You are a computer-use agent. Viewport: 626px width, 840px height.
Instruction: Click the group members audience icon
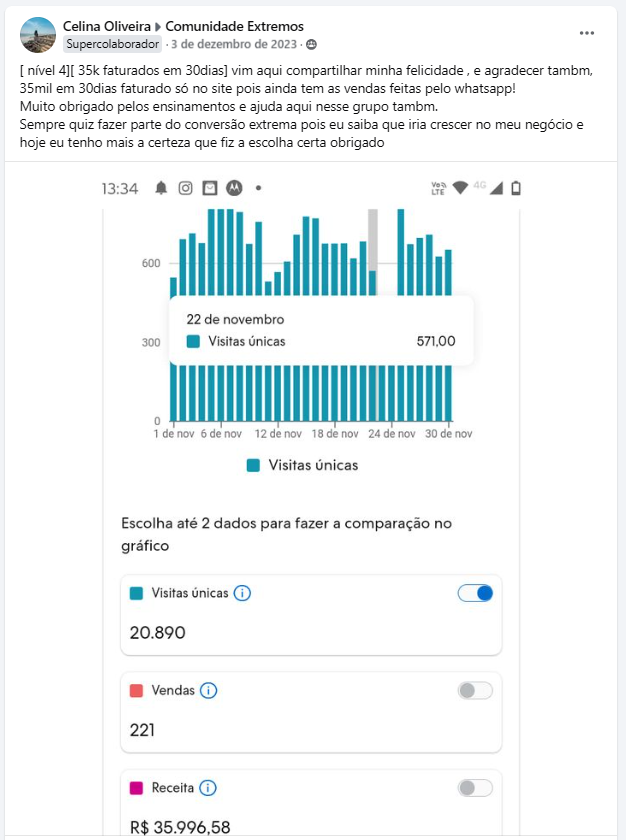pyautogui.click(x=311, y=44)
